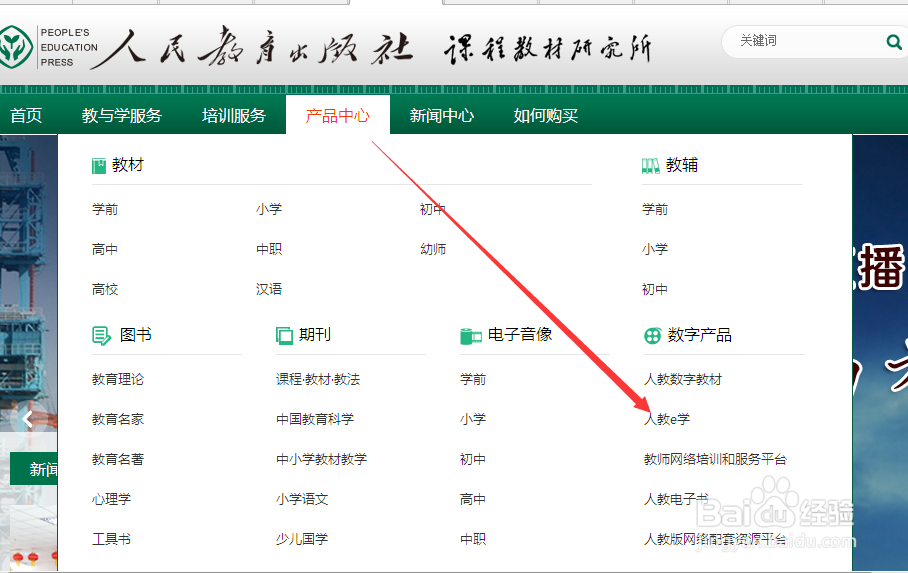908x573 pixels.
Task: Open 心理学 book category
Action: click(x=112, y=499)
